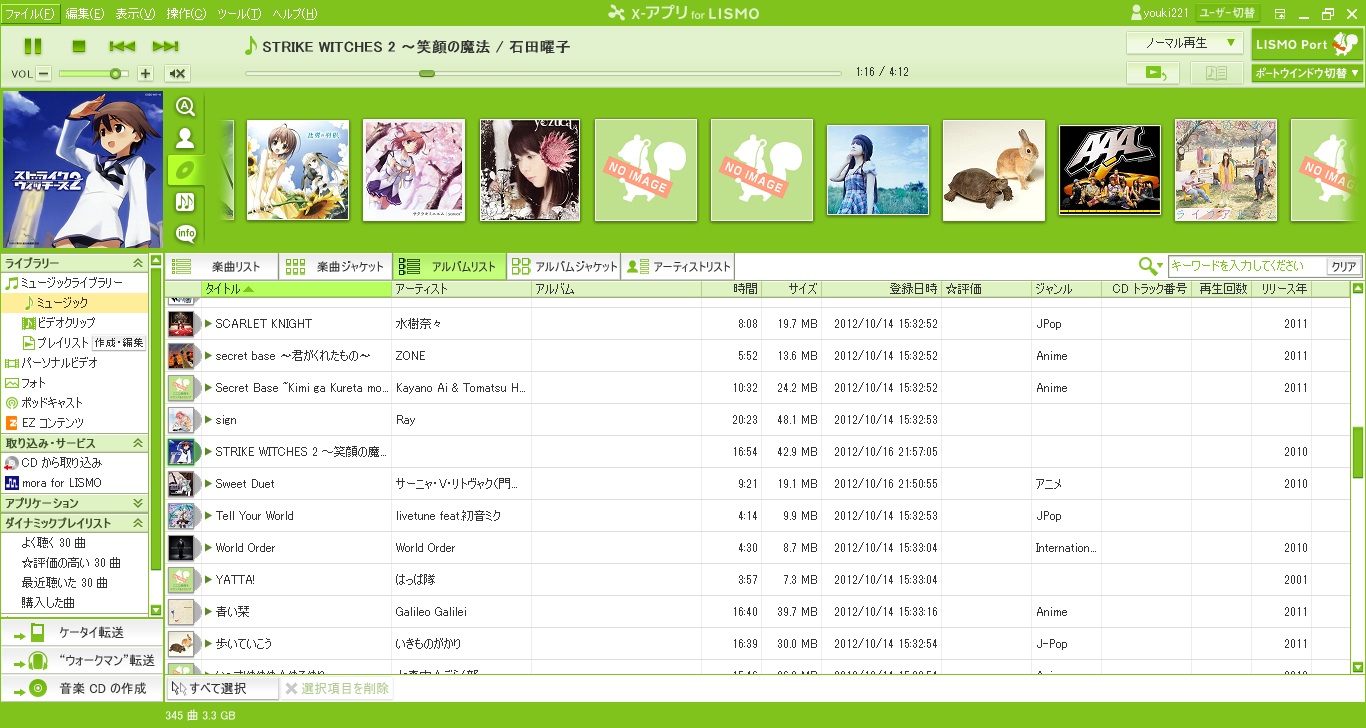Collapse the 取り込み・サービス section
Viewport: 1366px width, 728px height.
point(139,443)
